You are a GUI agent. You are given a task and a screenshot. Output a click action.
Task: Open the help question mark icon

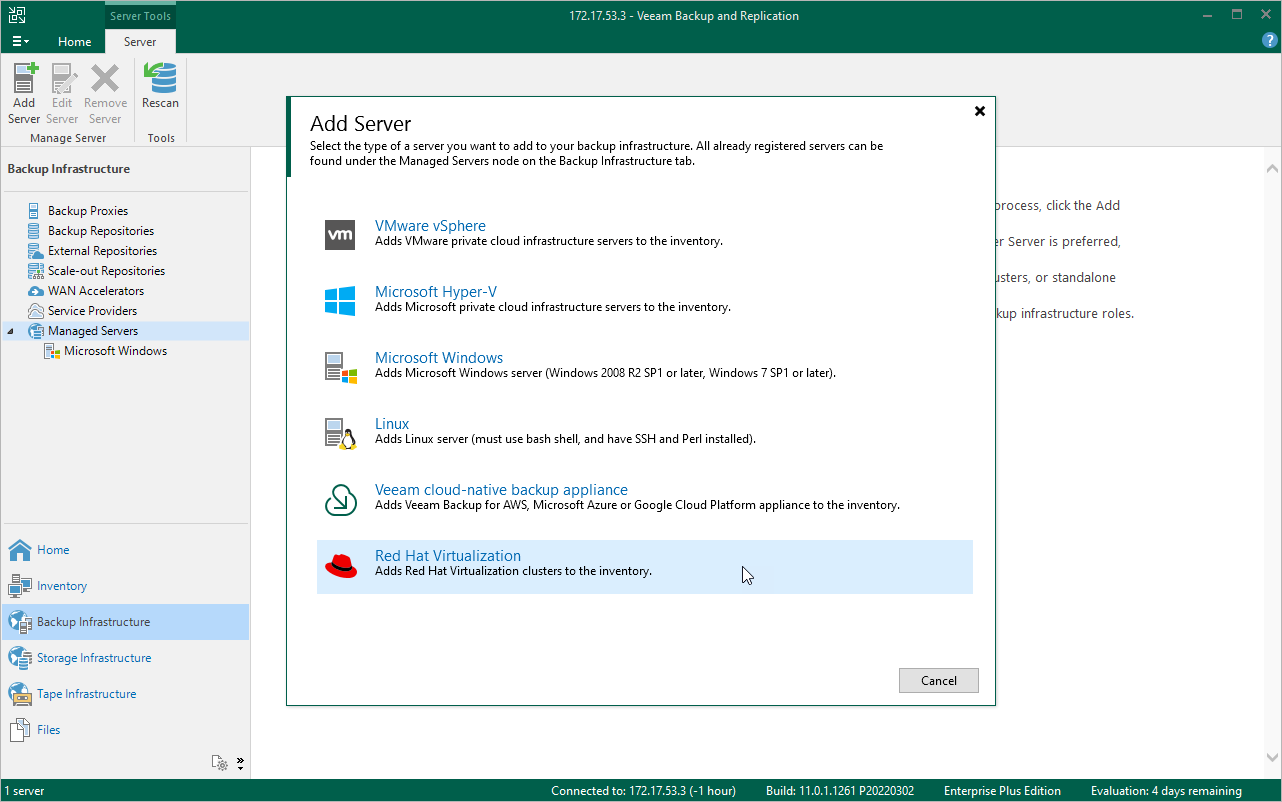[x=1270, y=41]
